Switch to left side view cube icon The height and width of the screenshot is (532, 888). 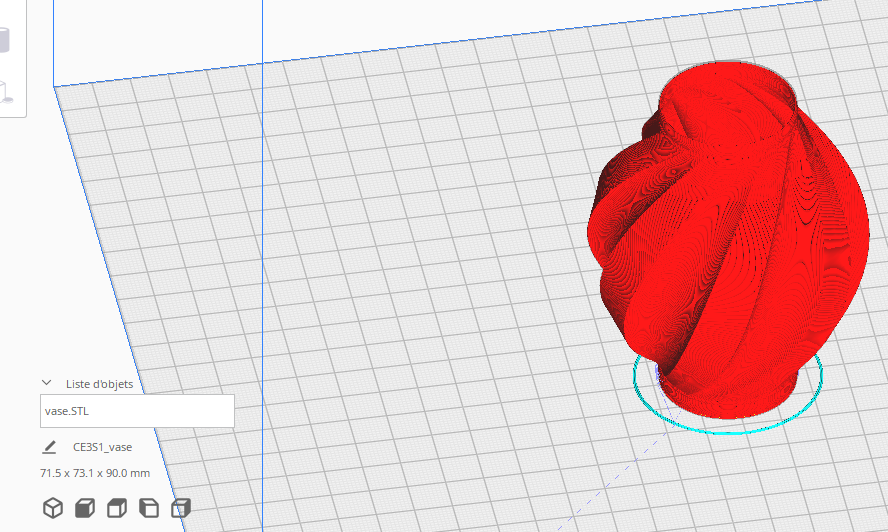click(149, 508)
